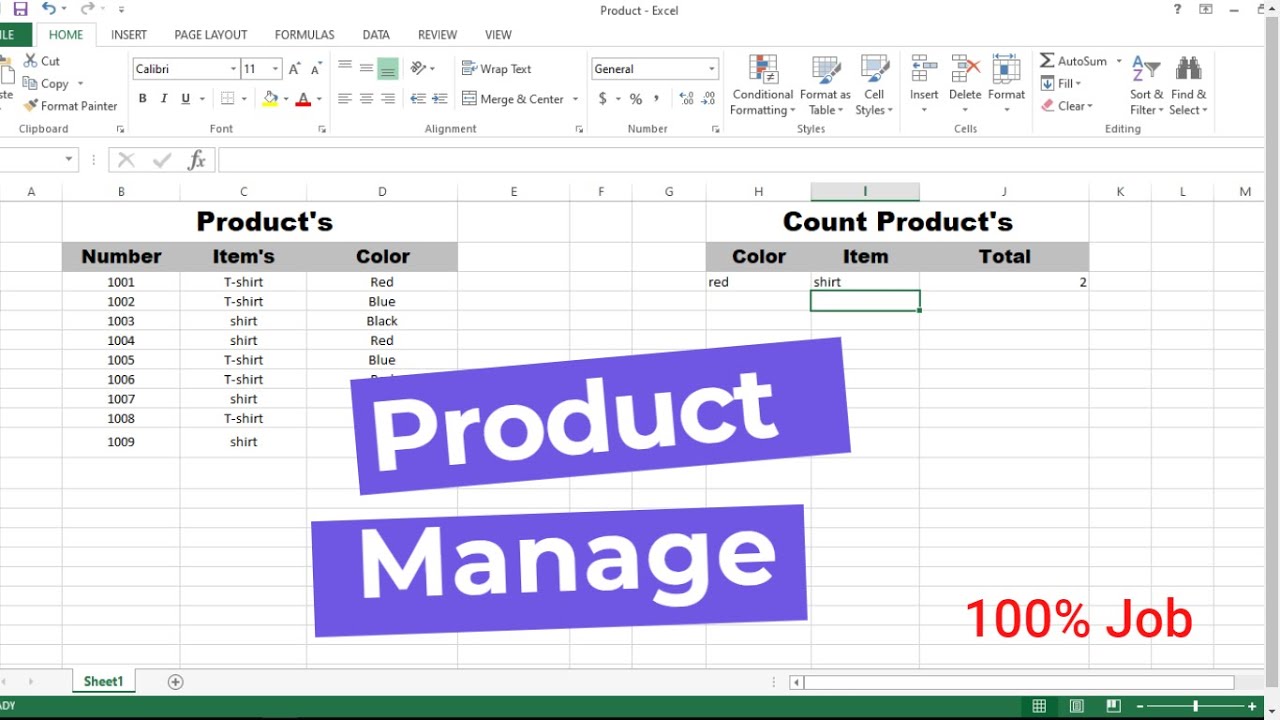Open the VIEW tab

[498, 35]
